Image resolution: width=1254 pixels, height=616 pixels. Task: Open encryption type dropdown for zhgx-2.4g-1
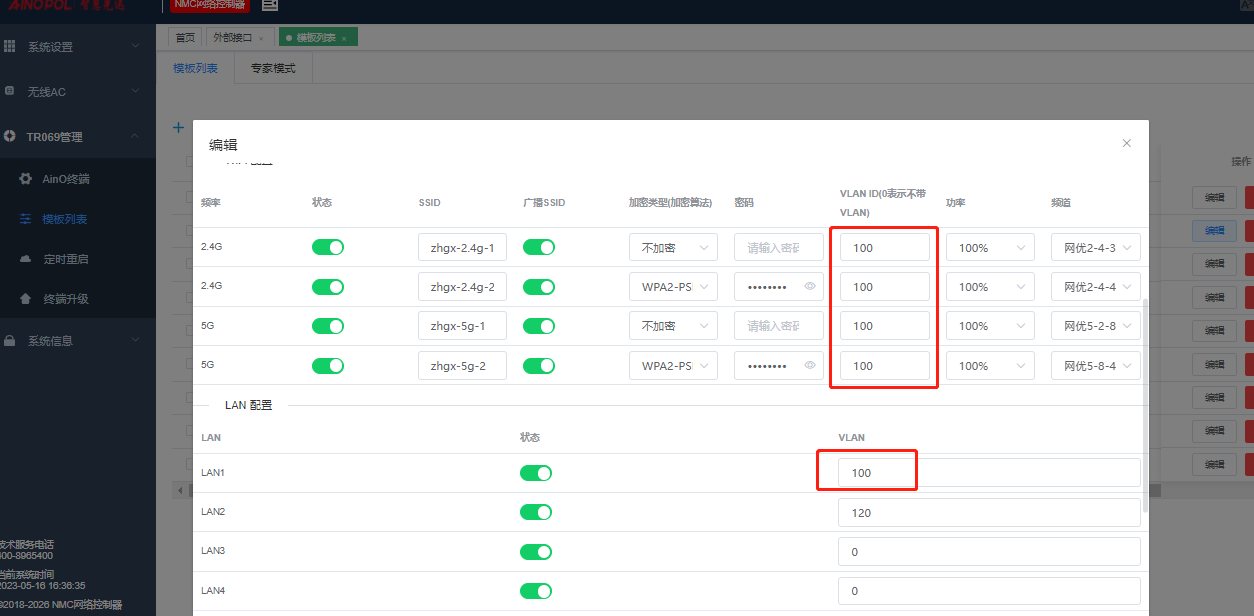[x=673, y=247]
